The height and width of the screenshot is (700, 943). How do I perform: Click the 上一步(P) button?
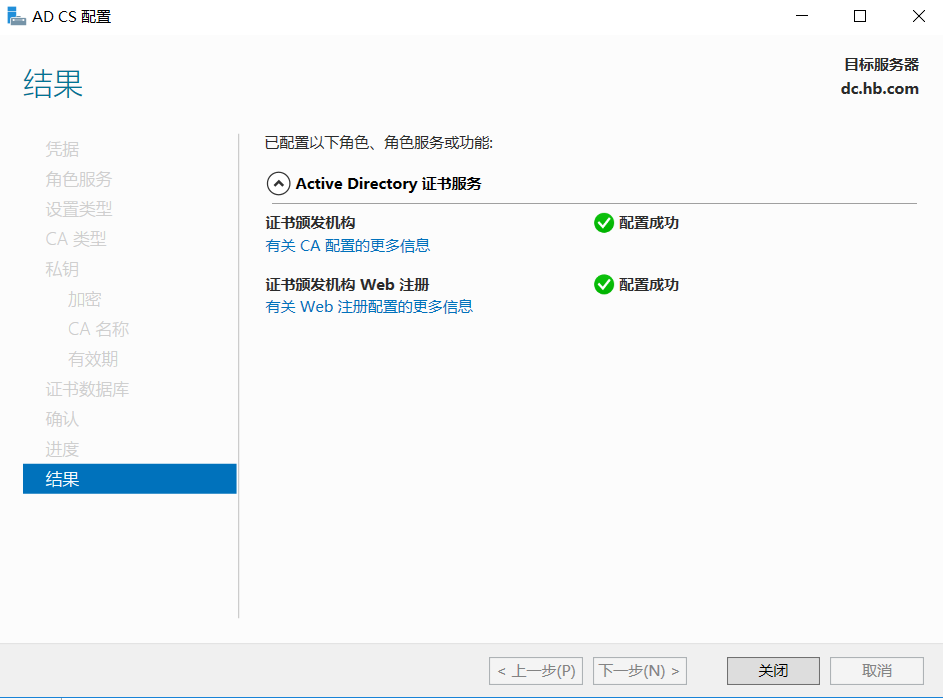point(536,671)
